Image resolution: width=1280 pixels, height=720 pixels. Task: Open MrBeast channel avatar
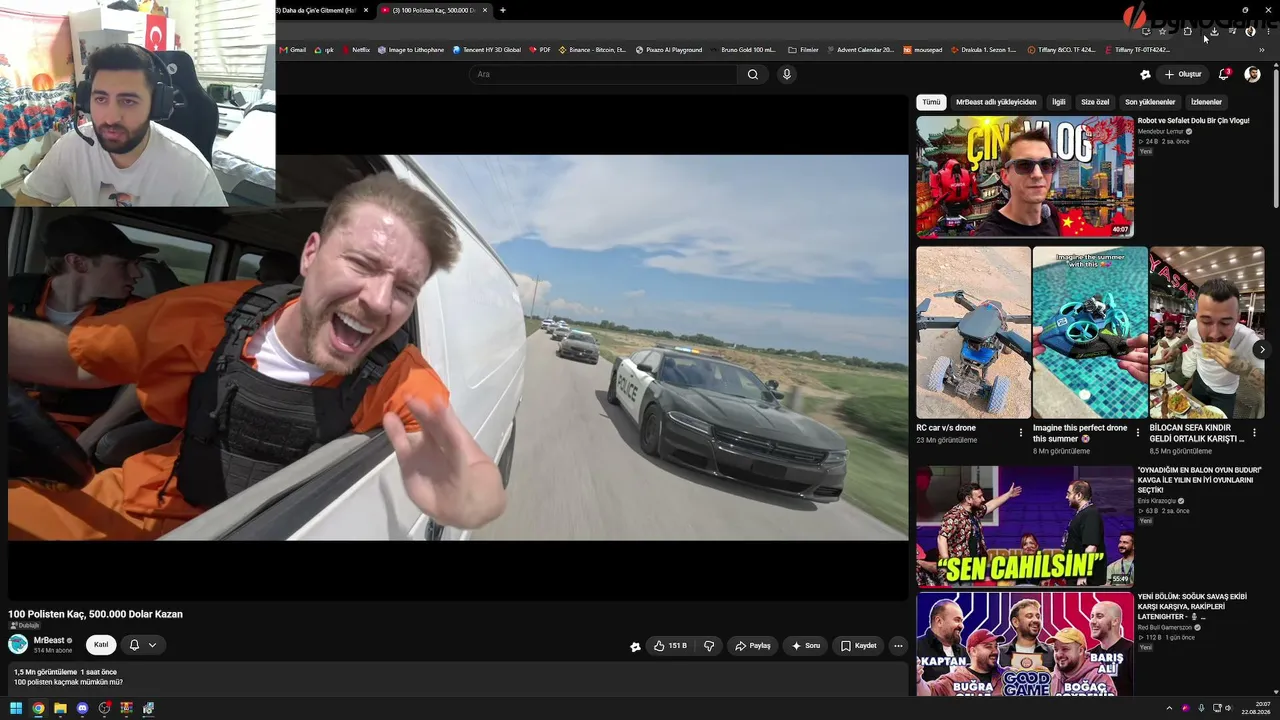pyautogui.click(x=18, y=644)
